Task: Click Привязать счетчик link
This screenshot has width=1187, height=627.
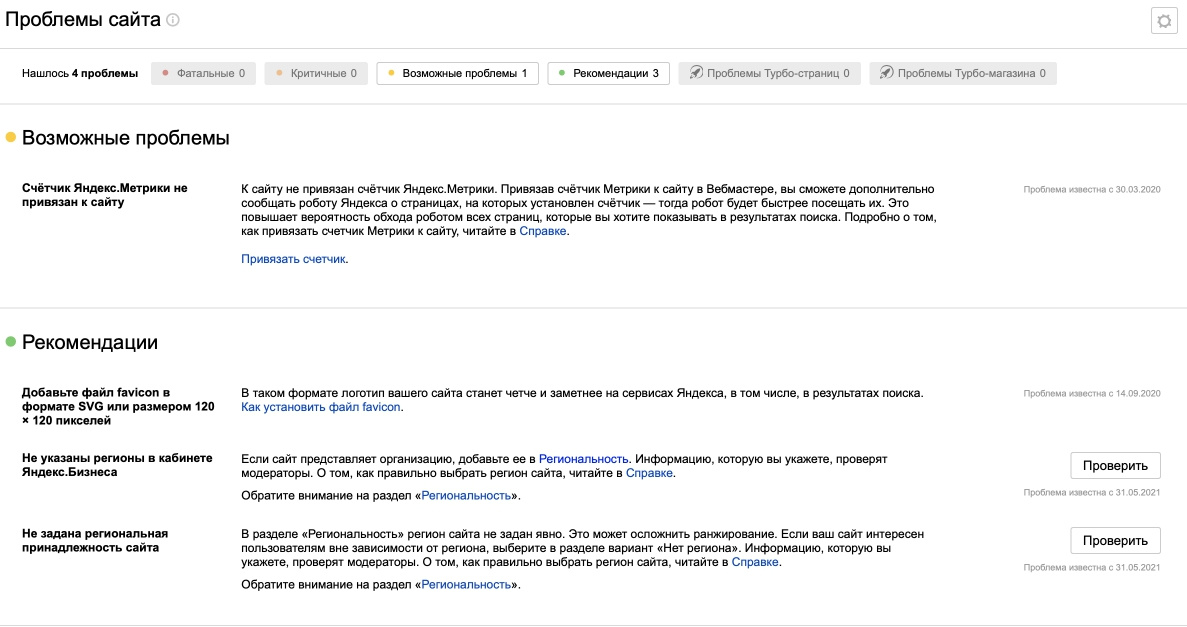Action: [293, 259]
